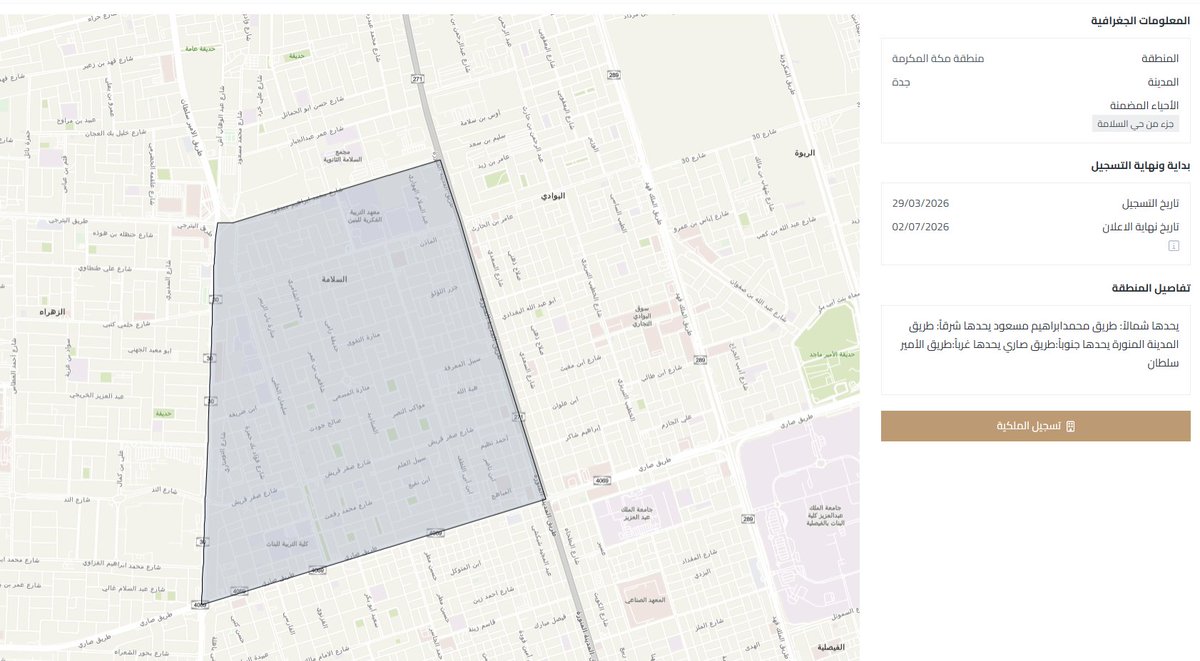Select the end date 02/07/2026
Screen dimensions: 1200x661
pyautogui.click(x=920, y=226)
